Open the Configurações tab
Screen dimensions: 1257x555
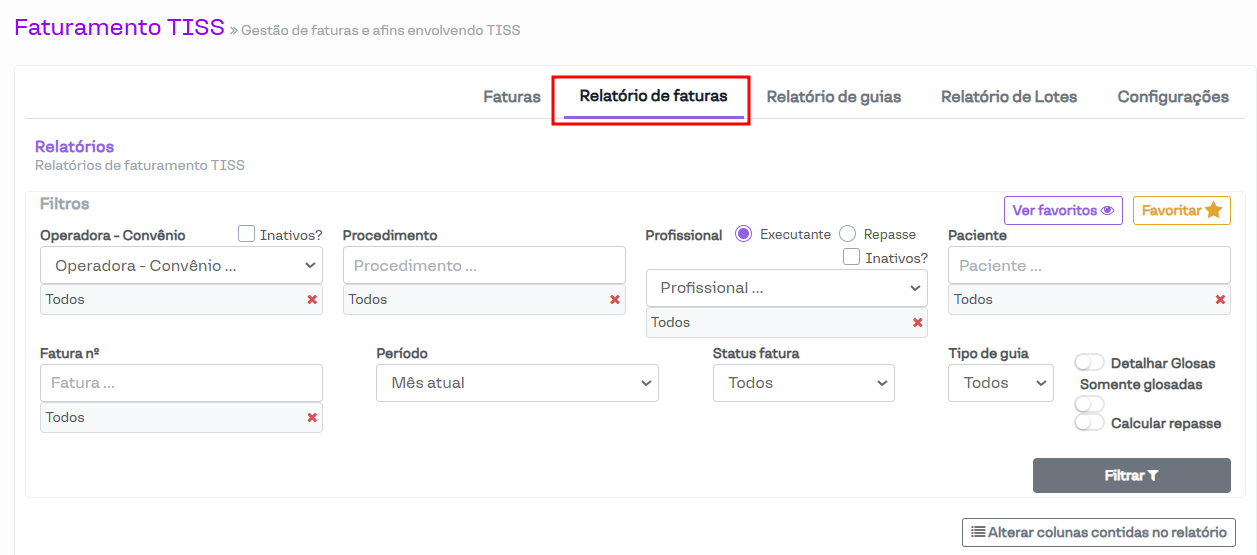coord(1173,97)
